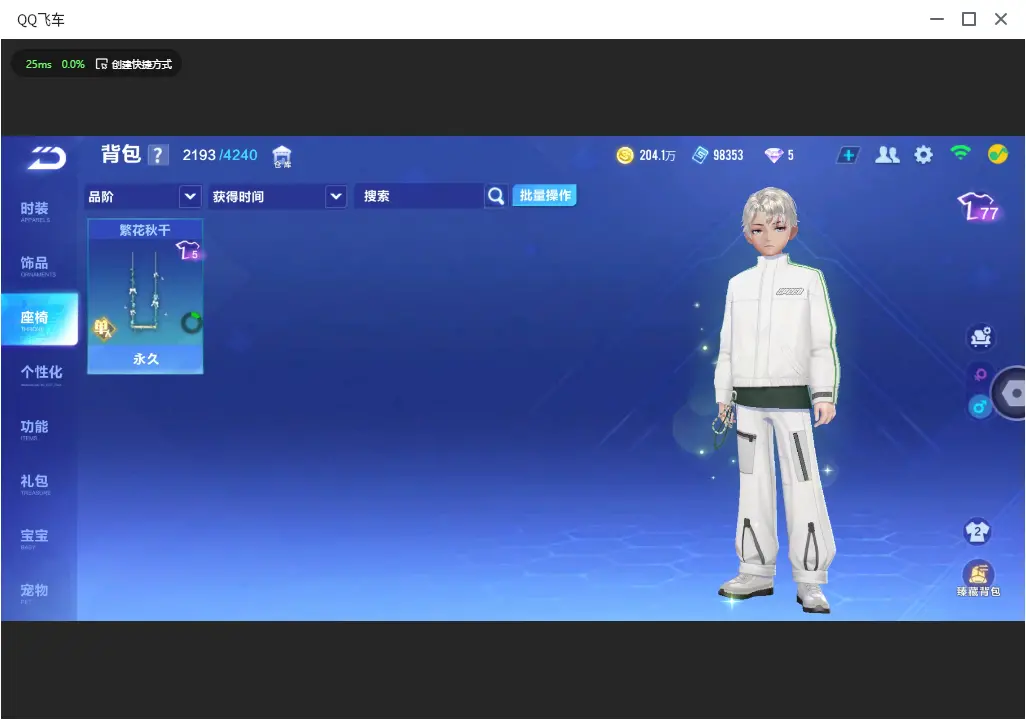
Task: Click the 创建快捷方式 shortcut icon
Action: pyautogui.click(x=101, y=64)
